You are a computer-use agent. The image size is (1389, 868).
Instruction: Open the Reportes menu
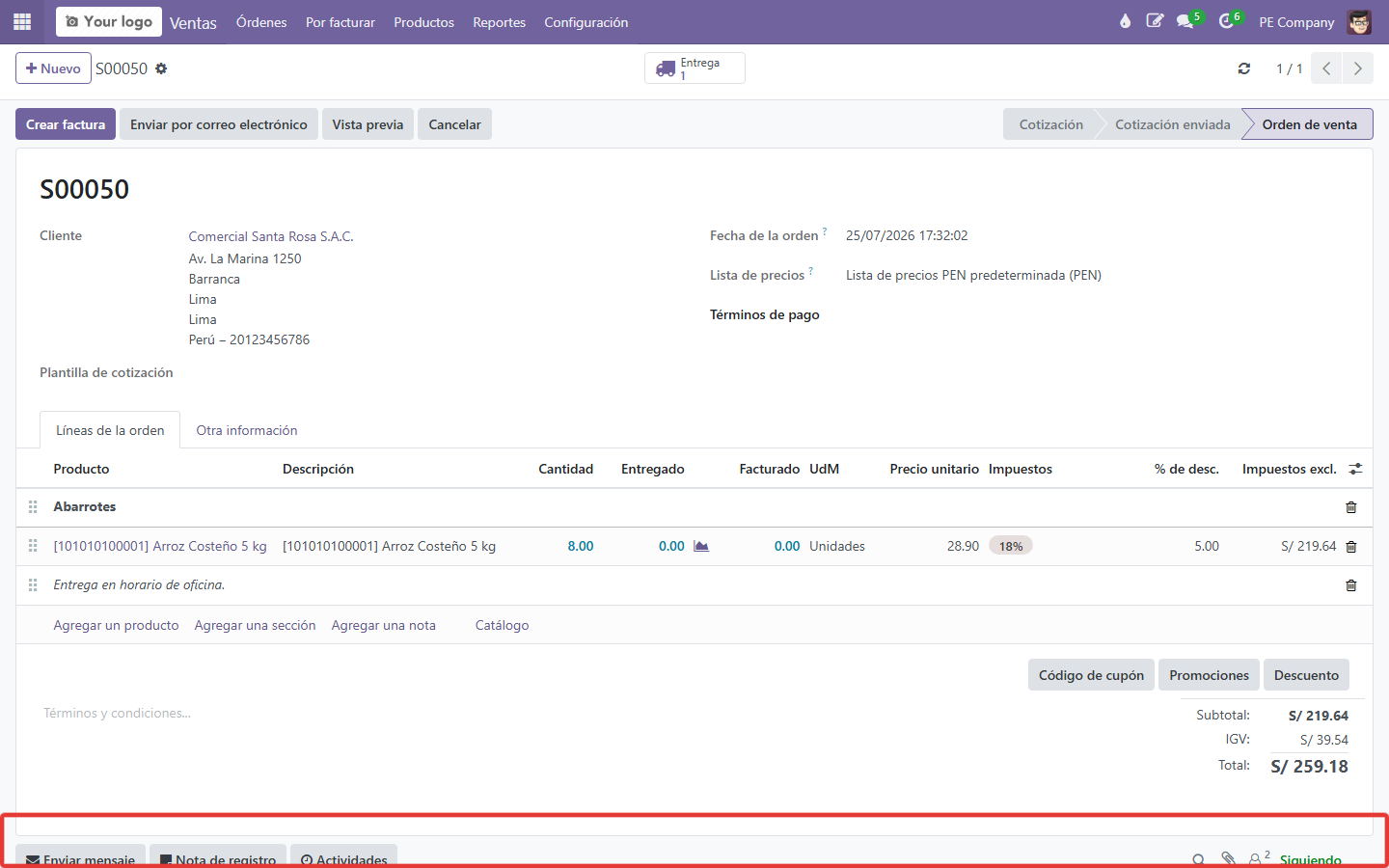499,22
